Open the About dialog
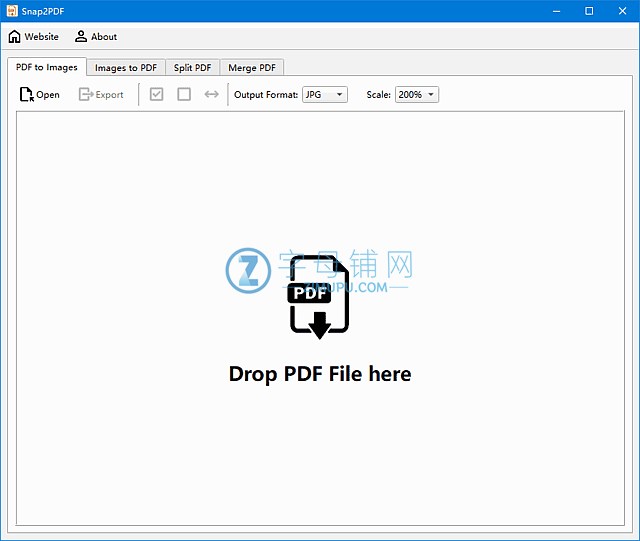 [96, 37]
